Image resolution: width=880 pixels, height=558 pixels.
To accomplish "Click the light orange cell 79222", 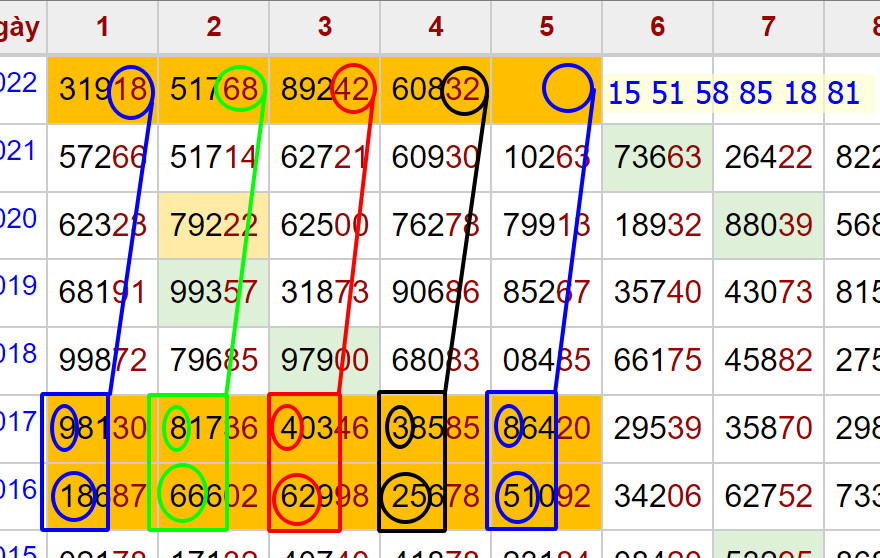I will (x=214, y=225).
